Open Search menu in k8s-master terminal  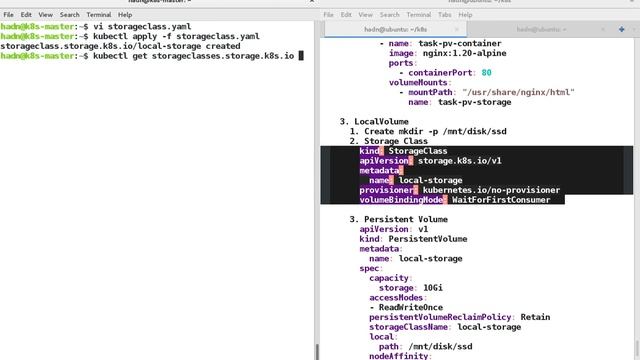pos(69,15)
